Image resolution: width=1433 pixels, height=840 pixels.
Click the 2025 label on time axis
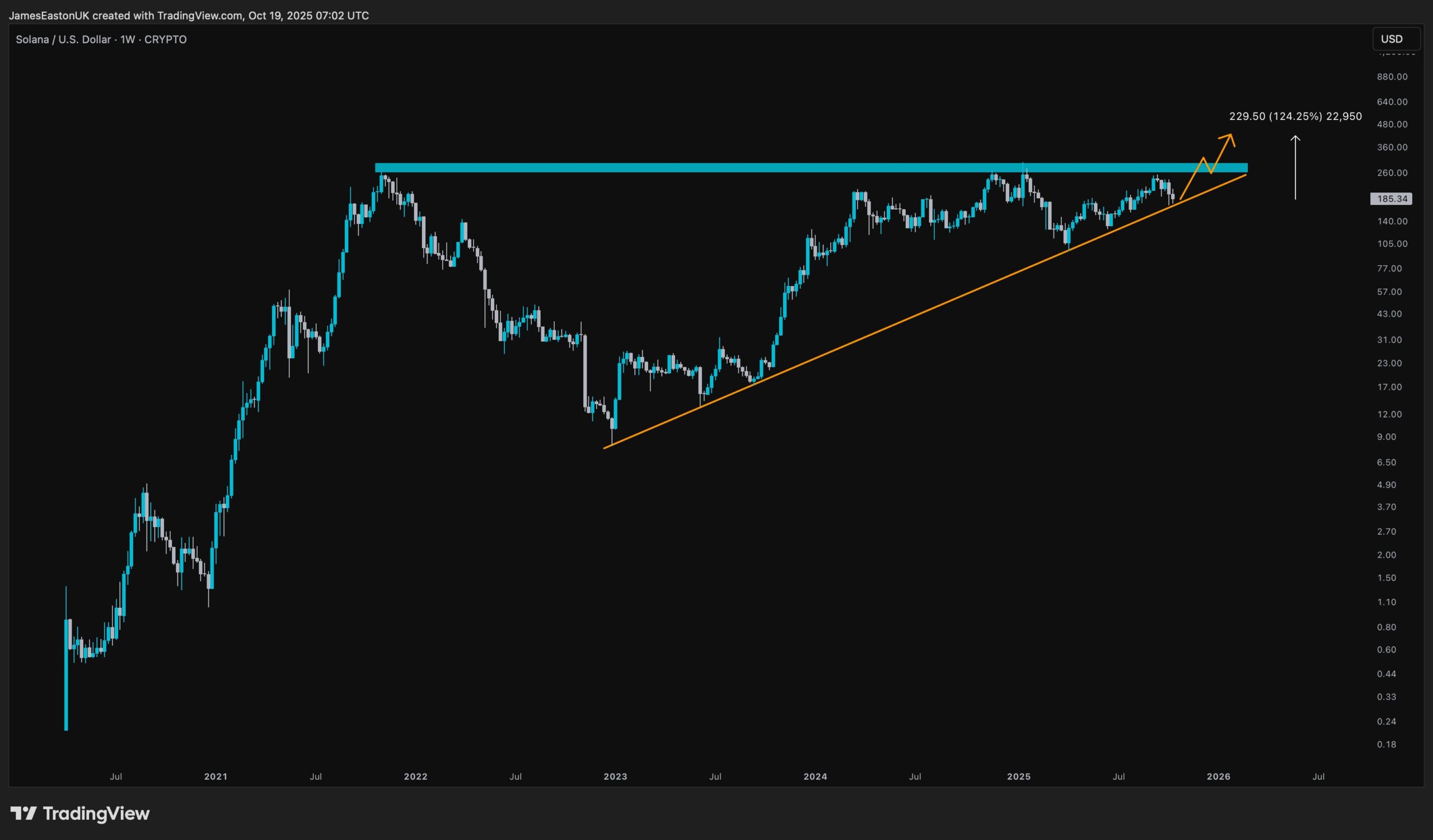(x=1018, y=776)
